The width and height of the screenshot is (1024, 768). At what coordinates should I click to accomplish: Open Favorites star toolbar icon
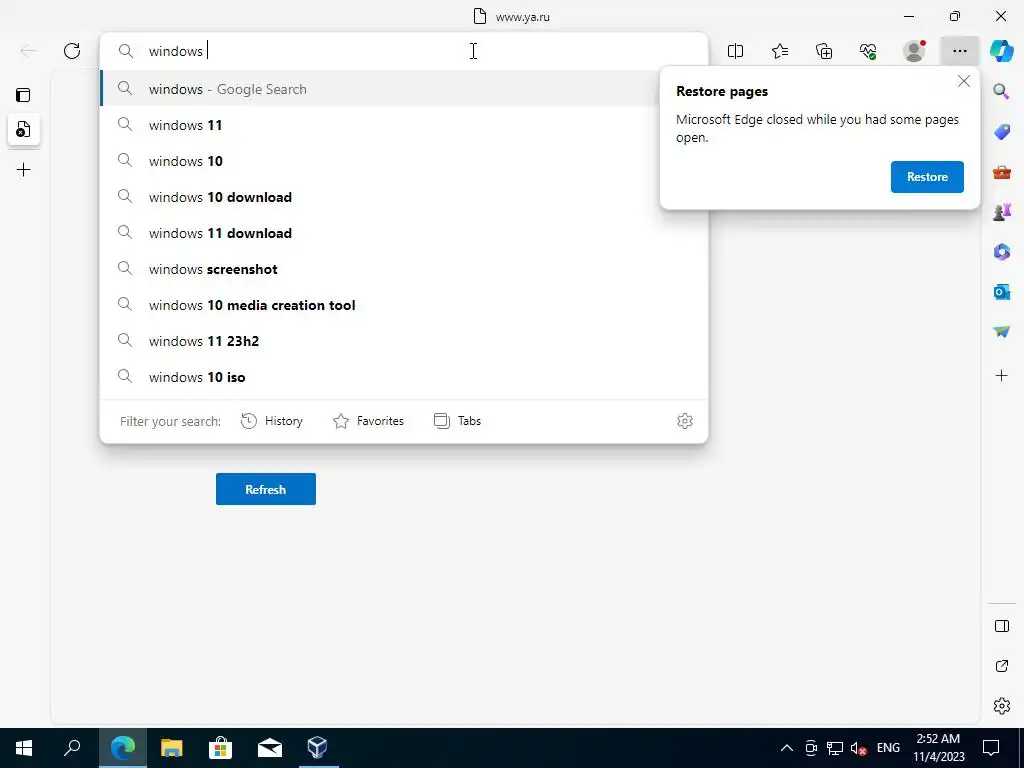pos(780,51)
